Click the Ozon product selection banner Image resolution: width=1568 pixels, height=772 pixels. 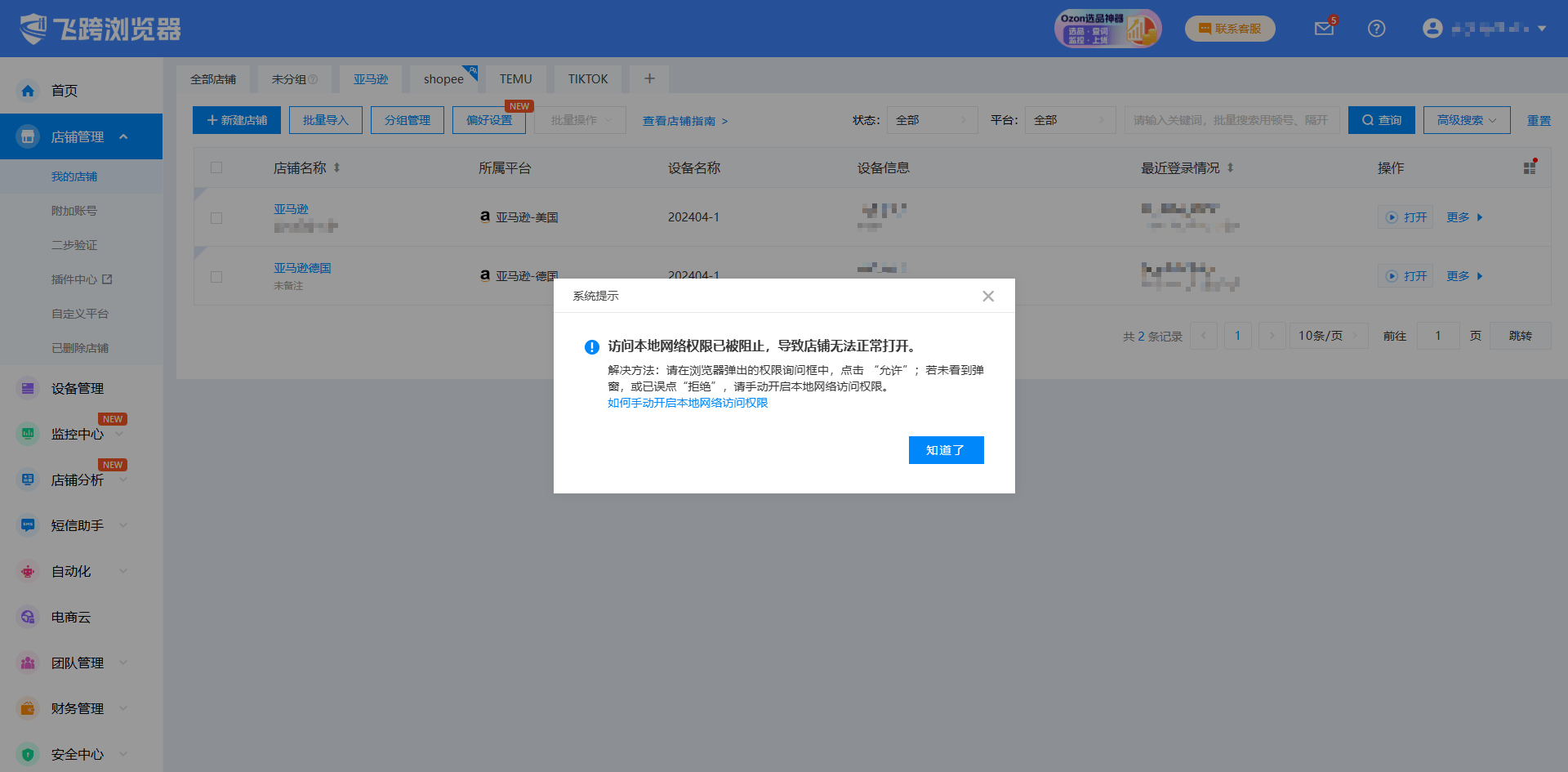pos(1107,29)
